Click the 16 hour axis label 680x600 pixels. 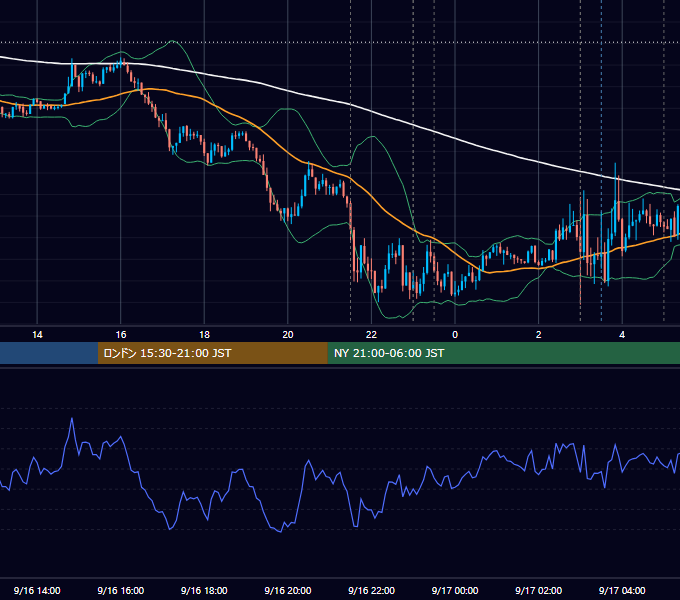121,335
